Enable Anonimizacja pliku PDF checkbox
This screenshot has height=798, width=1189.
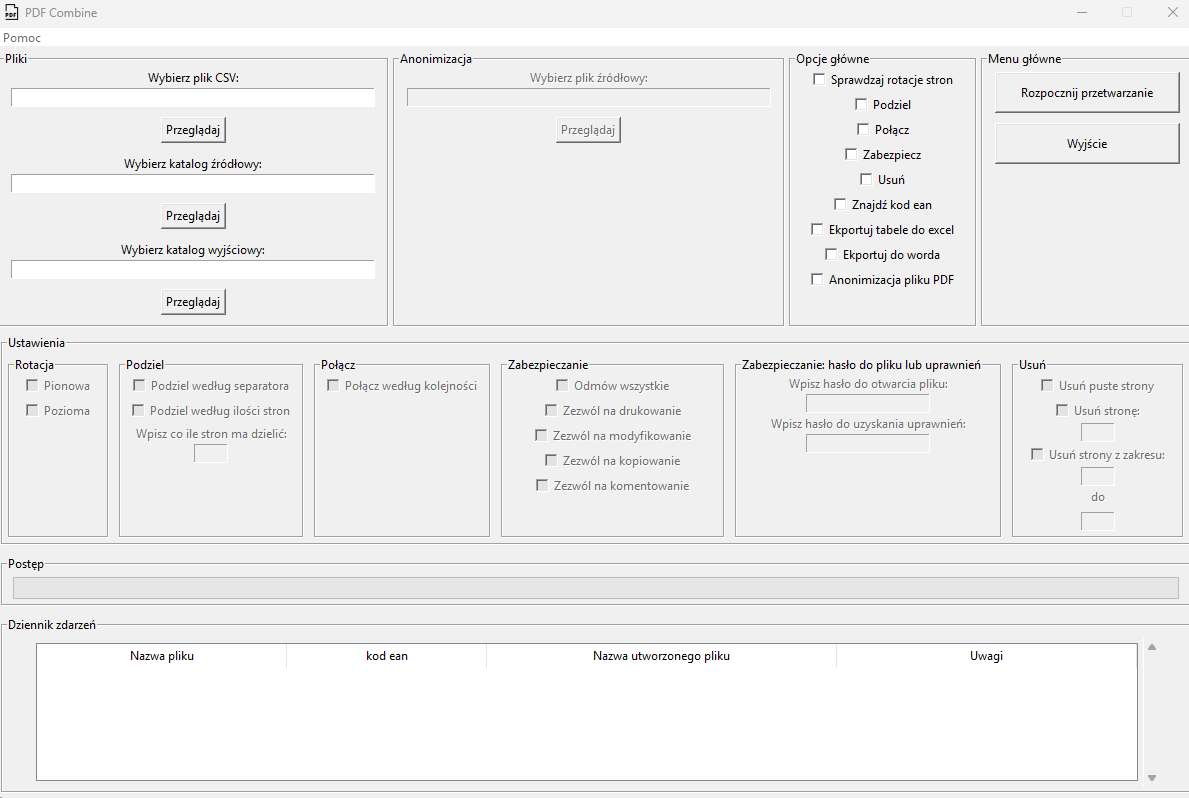click(x=817, y=280)
